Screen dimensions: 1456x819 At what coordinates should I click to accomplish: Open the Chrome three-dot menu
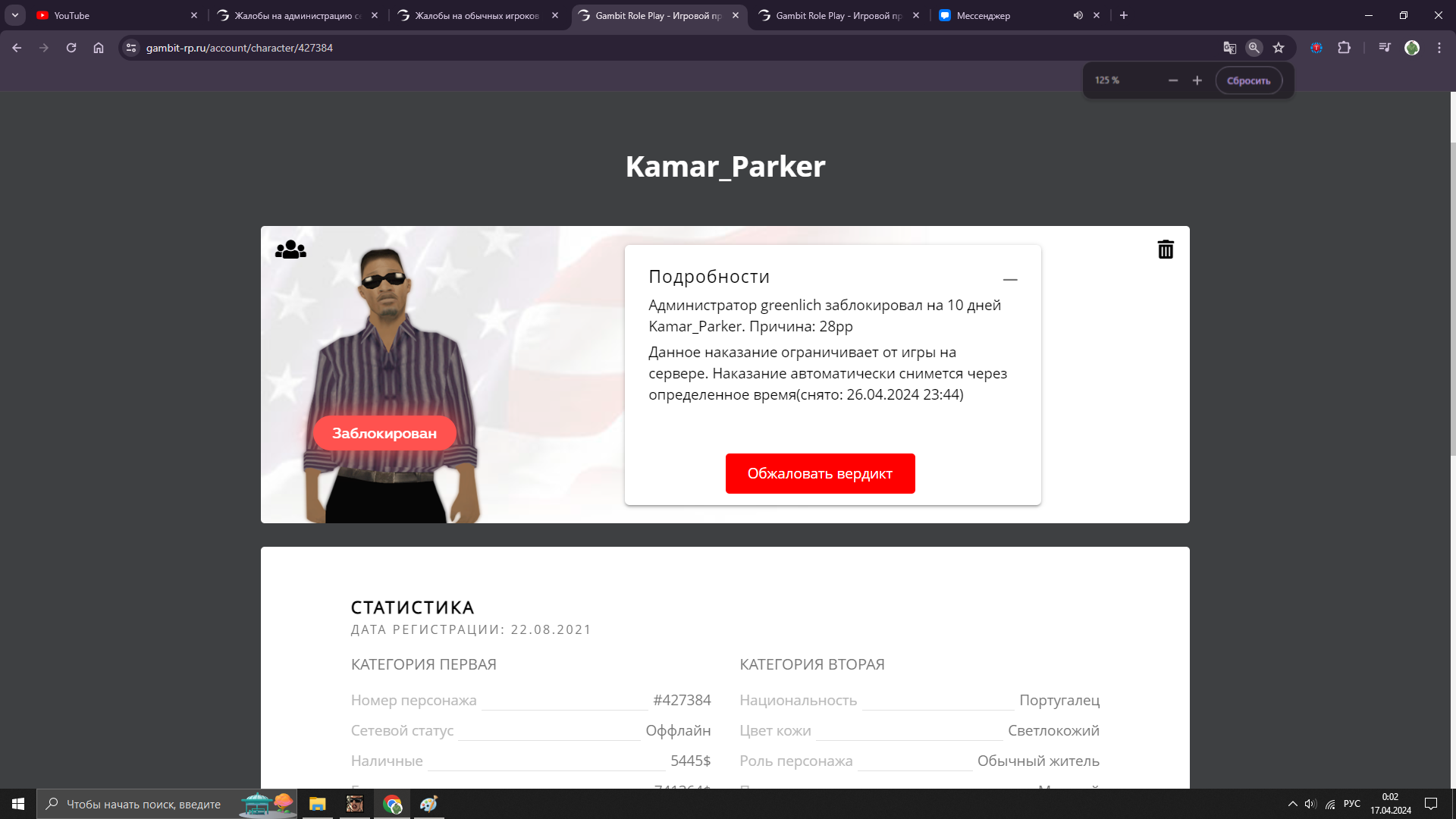click(x=1439, y=48)
